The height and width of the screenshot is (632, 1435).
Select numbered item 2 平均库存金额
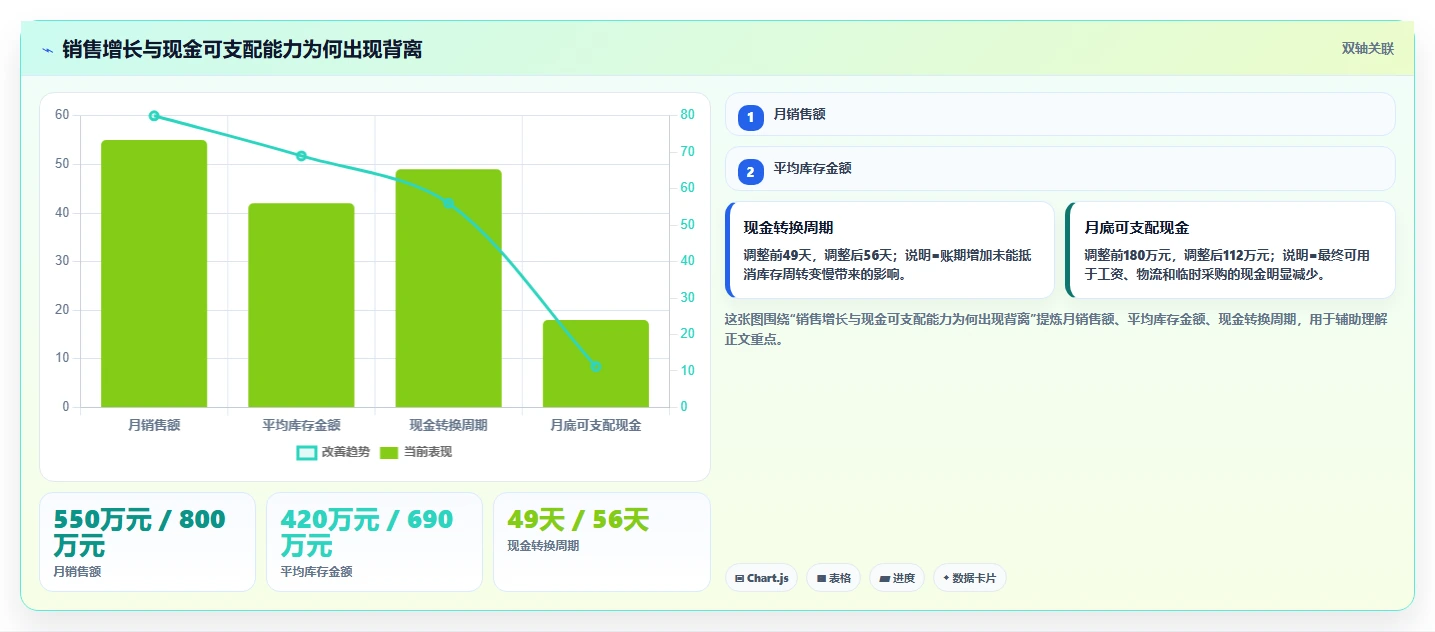(x=1060, y=168)
